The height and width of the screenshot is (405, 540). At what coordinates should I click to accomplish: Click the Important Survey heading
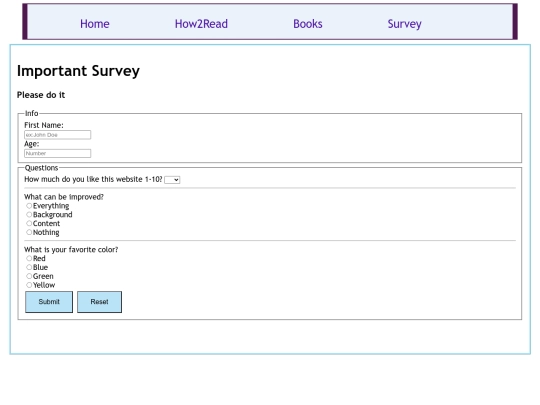pyautogui.click(x=78, y=71)
